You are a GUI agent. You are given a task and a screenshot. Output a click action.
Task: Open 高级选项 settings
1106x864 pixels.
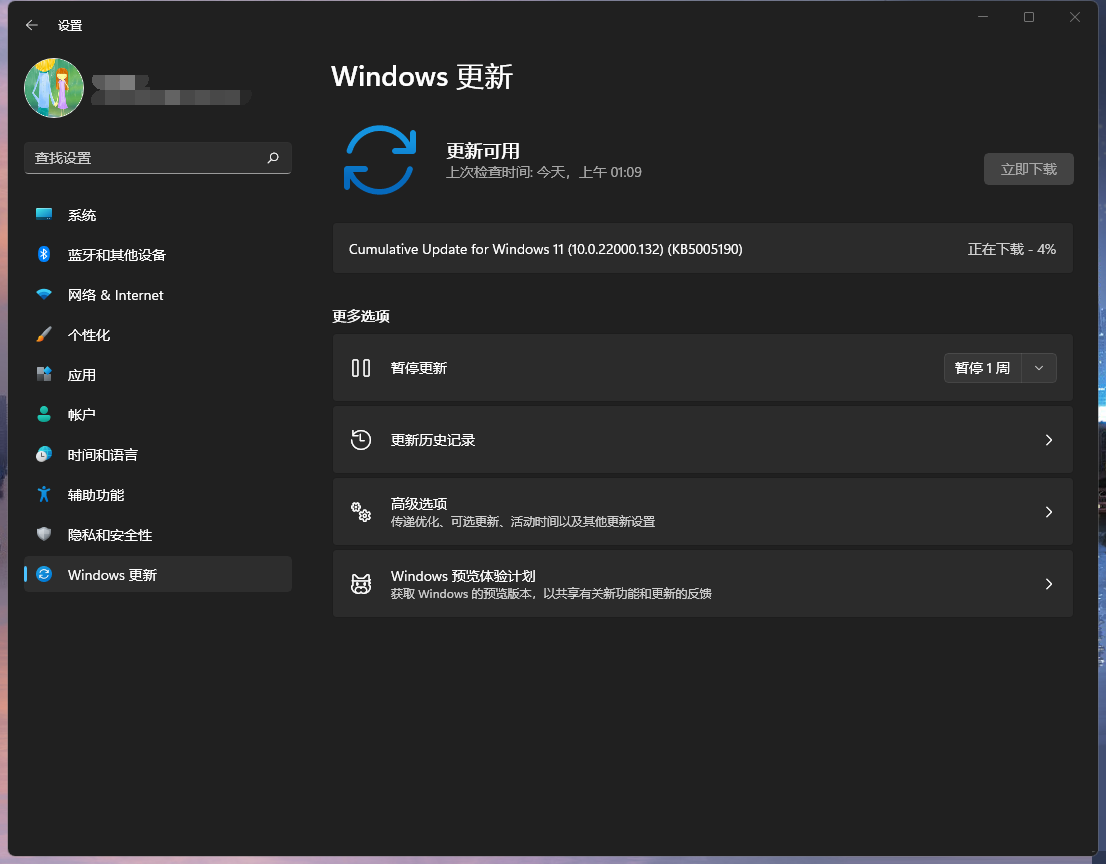[703, 511]
